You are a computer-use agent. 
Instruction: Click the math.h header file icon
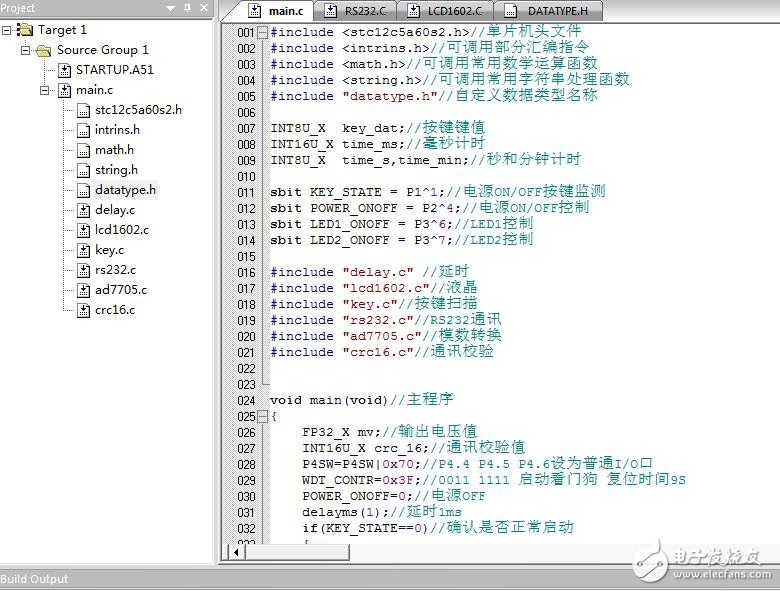coord(83,150)
